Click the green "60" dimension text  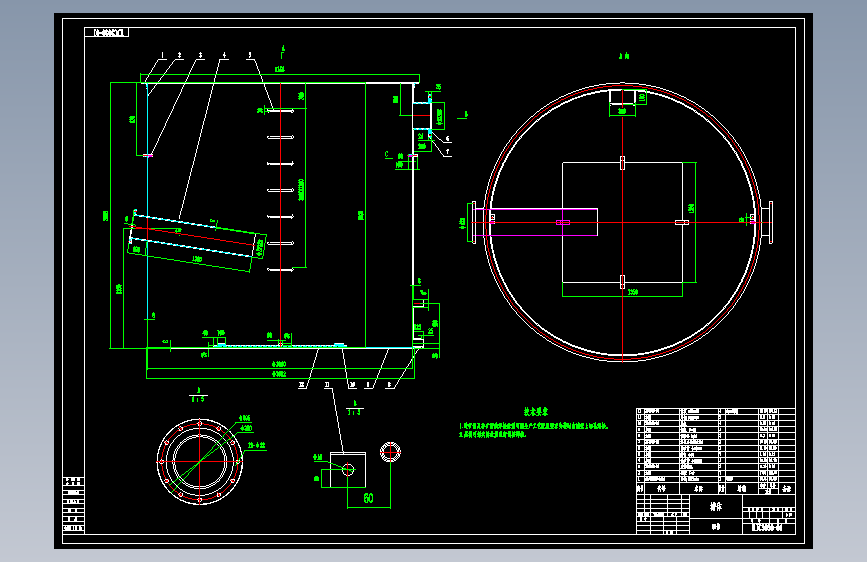point(369,498)
